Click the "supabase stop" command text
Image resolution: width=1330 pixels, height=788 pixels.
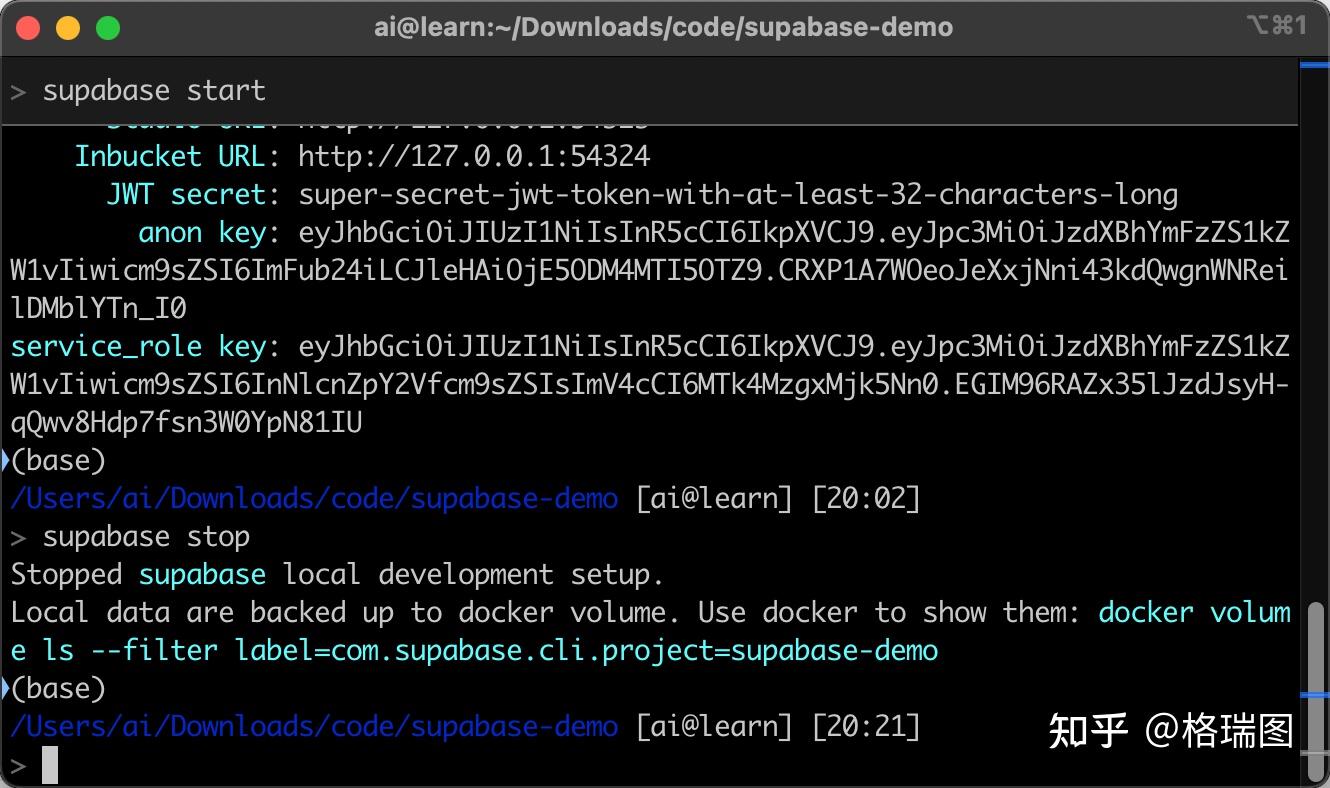[x=146, y=537]
